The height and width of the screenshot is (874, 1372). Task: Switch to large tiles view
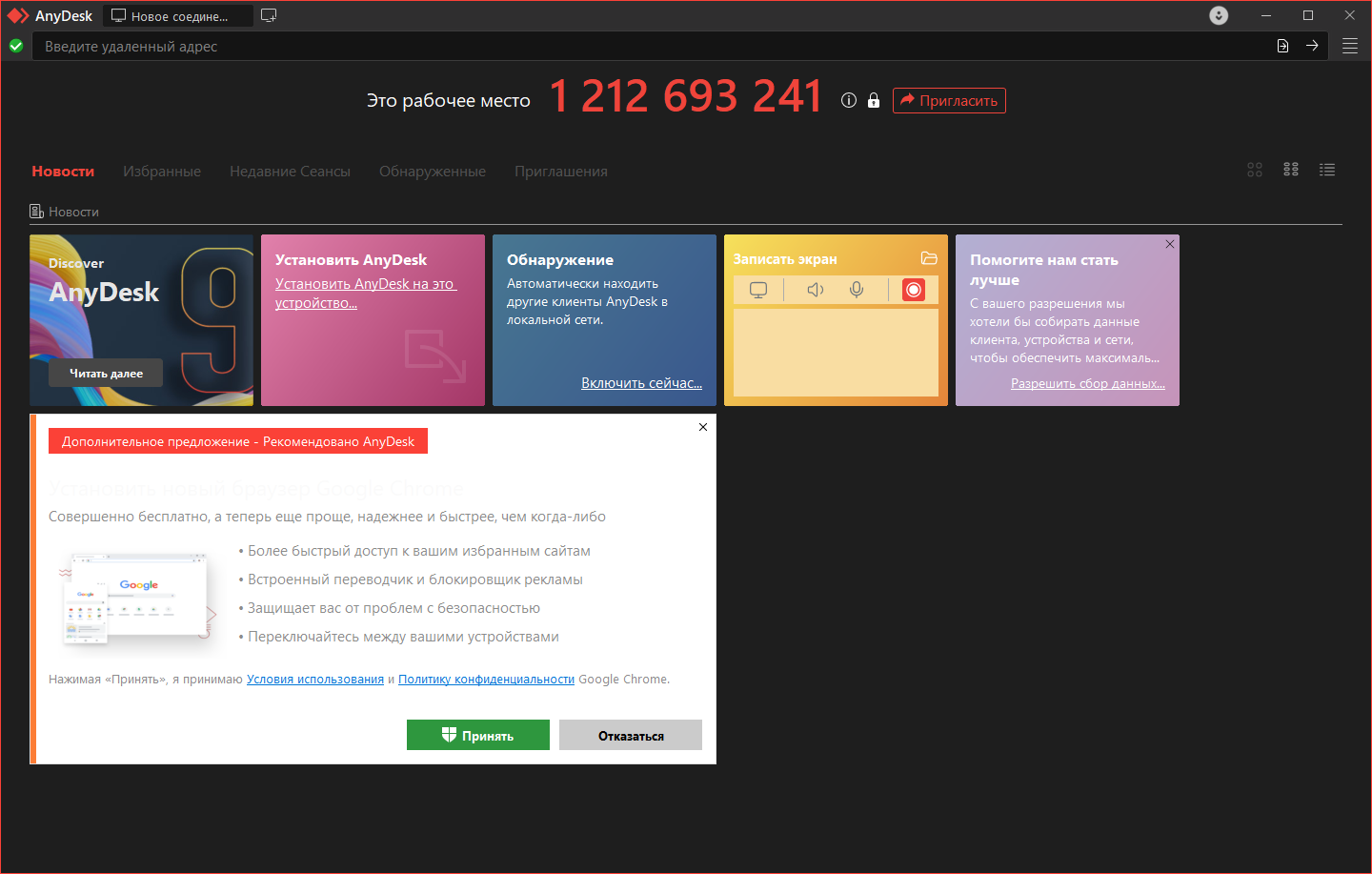pyautogui.click(x=1255, y=170)
